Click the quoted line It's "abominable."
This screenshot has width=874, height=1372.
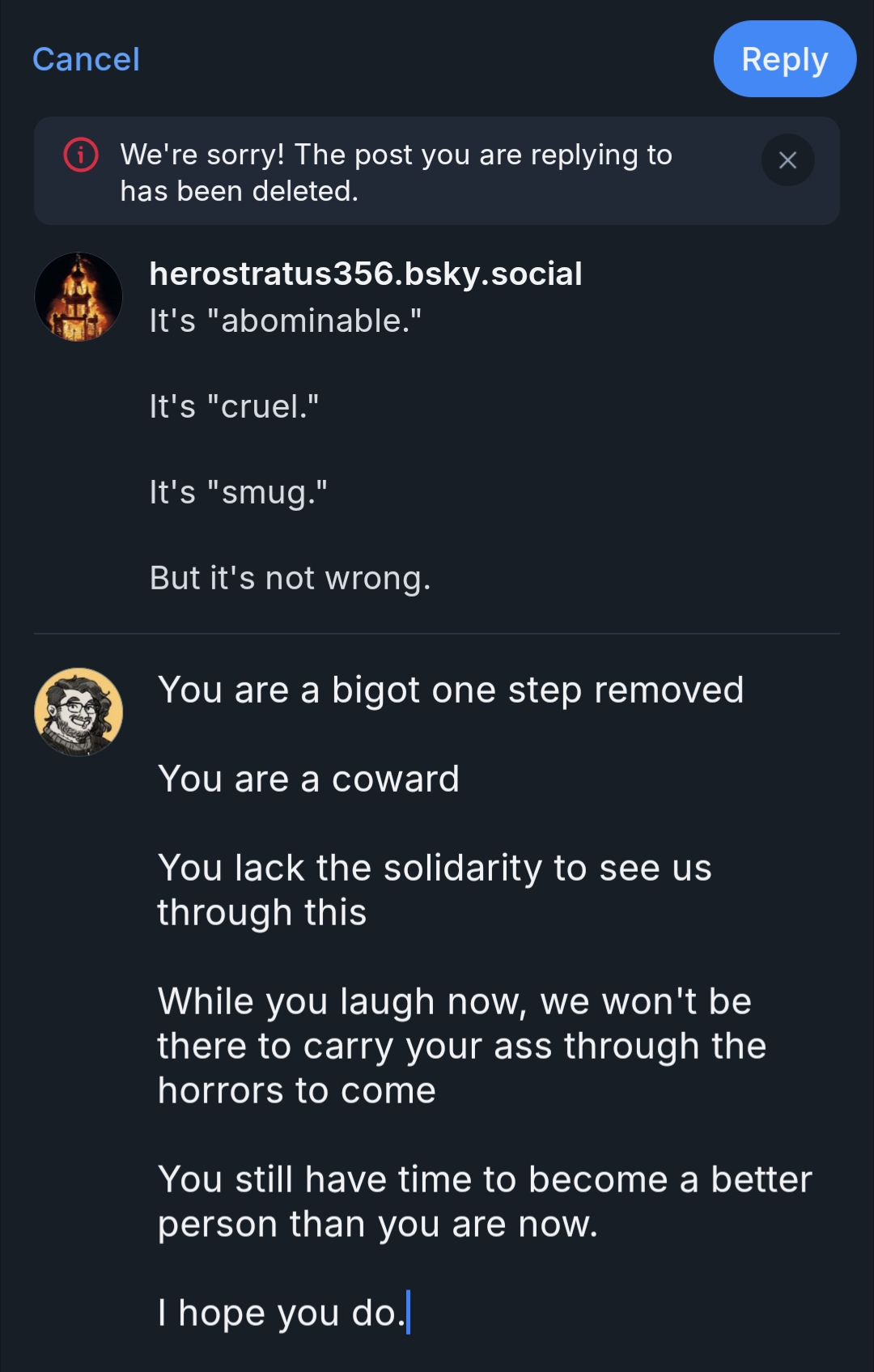pyautogui.click(x=285, y=321)
